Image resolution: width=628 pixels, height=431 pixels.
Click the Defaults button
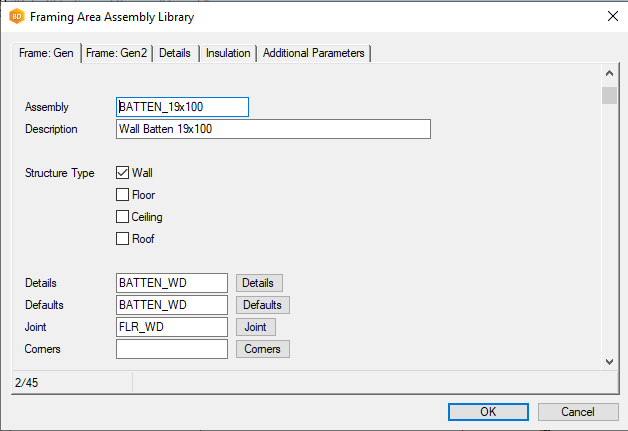point(263,305)
